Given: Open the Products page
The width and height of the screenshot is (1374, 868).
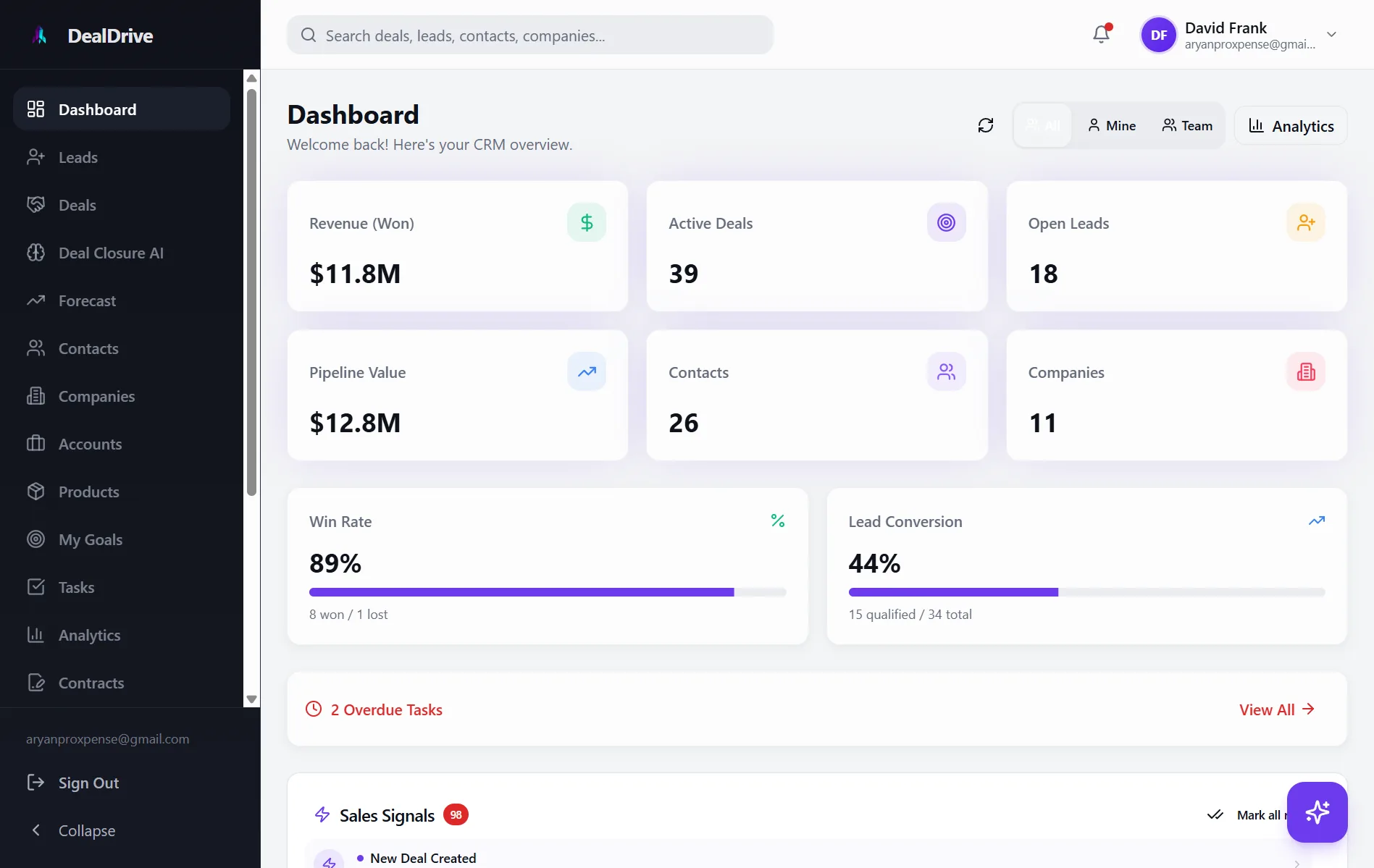Looking at the screenshot, I should 122,491.
